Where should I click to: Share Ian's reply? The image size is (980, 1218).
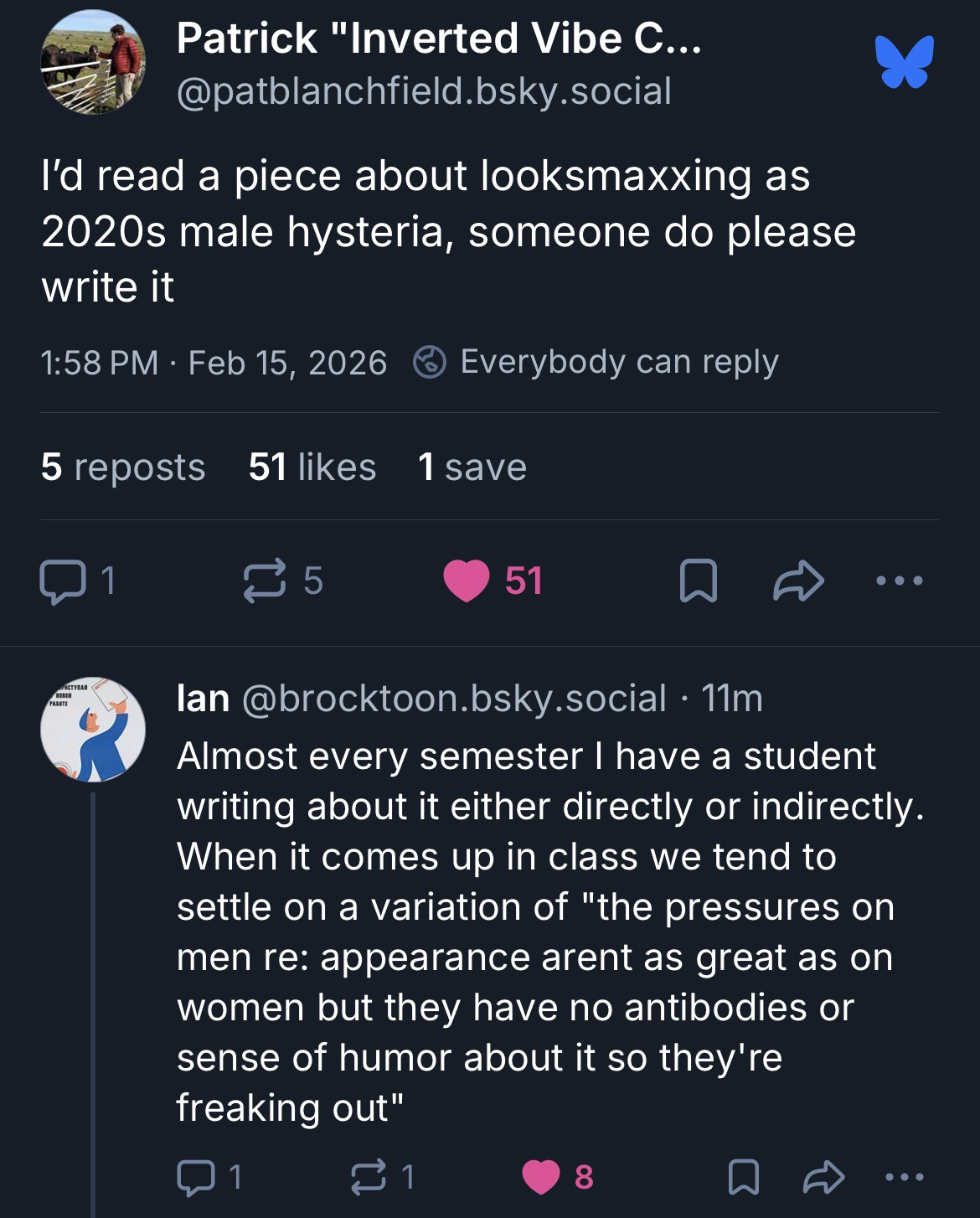point(823,1177)
